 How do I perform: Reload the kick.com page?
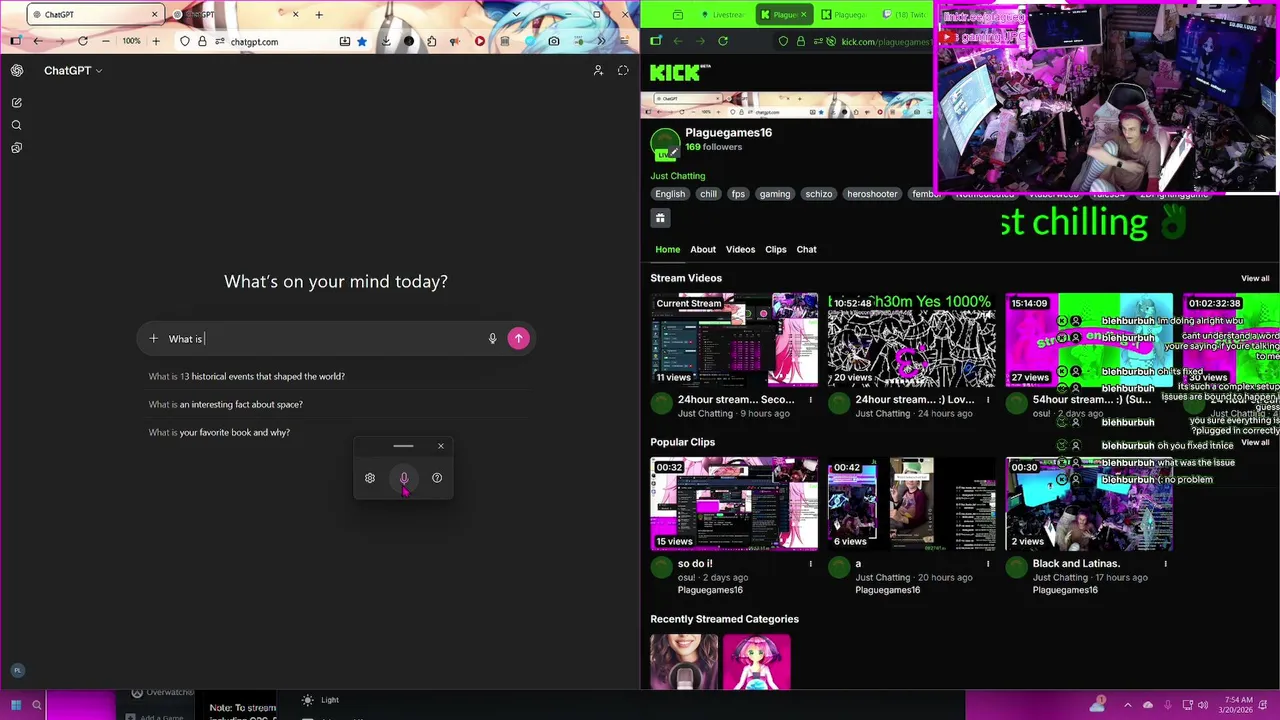[723, 41]
